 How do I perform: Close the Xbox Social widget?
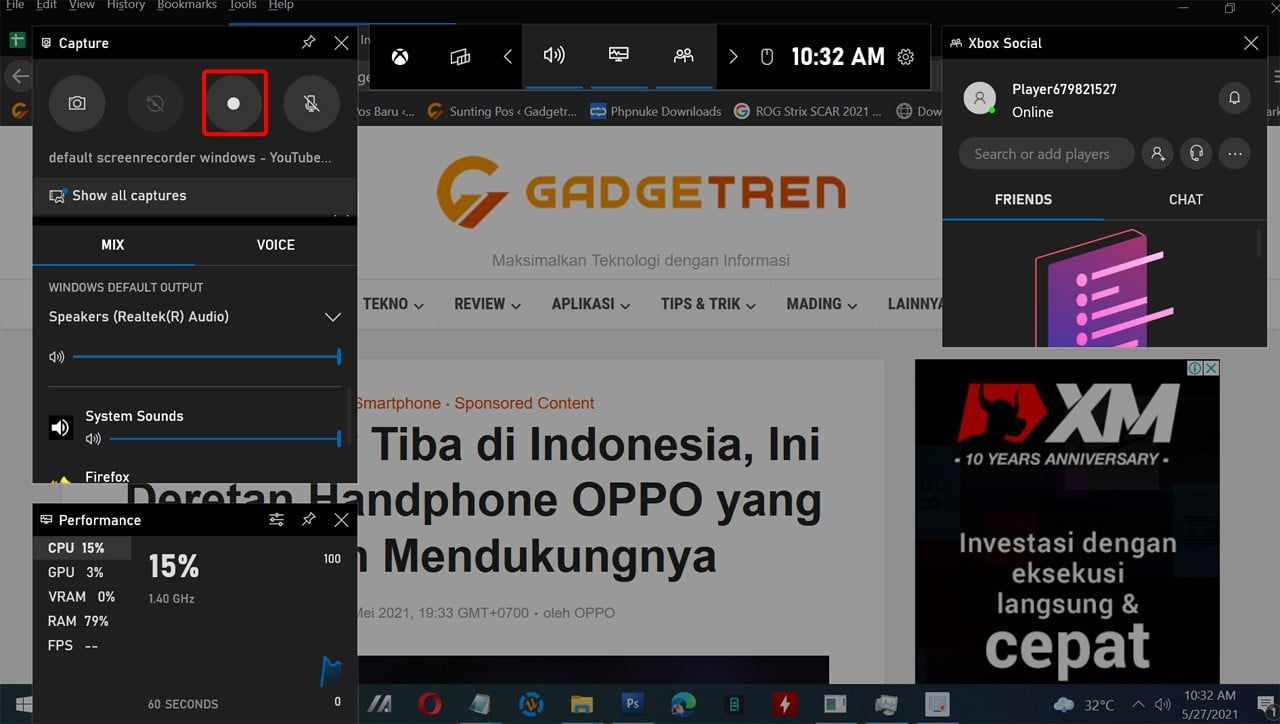click(1251, 43)
